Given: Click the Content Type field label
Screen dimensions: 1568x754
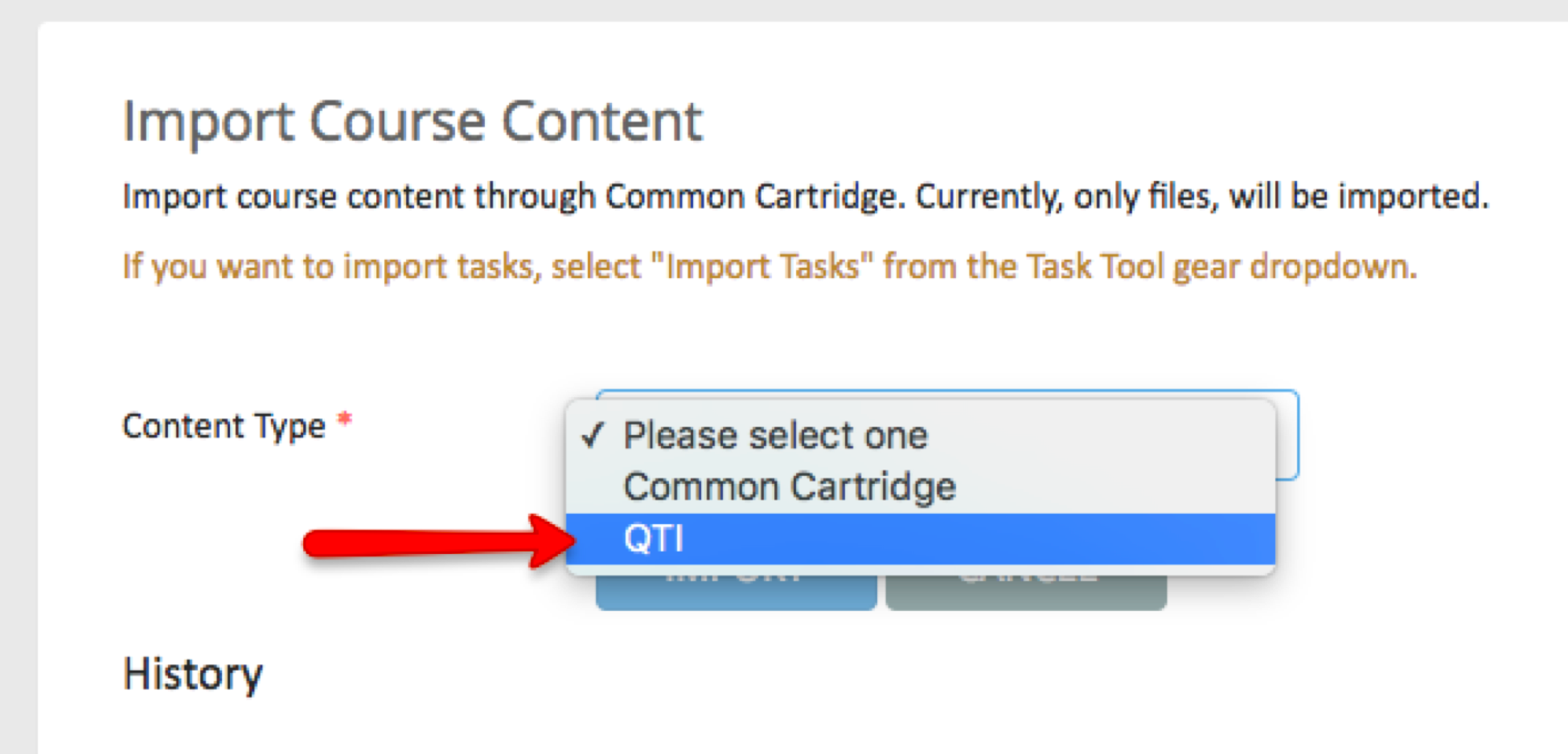Looking at the screenshot, I should click(x=224, y=426).
